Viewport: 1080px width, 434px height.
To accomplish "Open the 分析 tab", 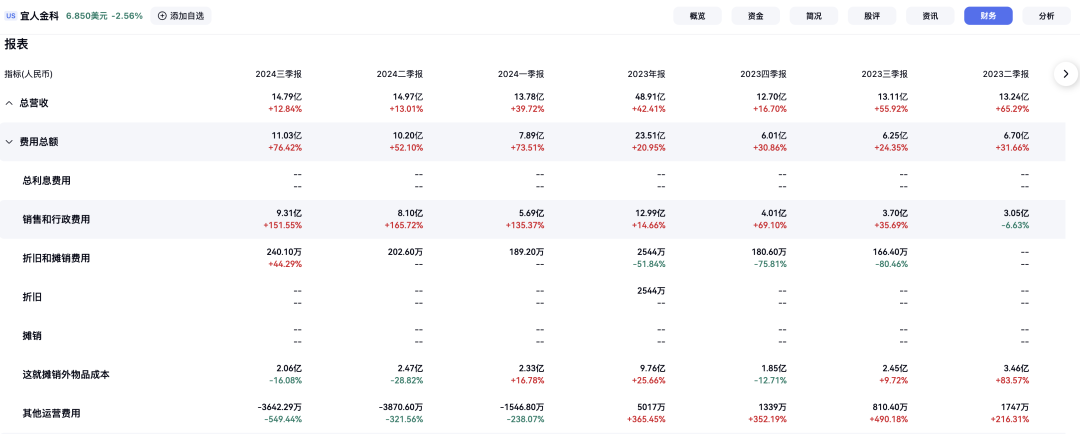I will [1046, 16].
